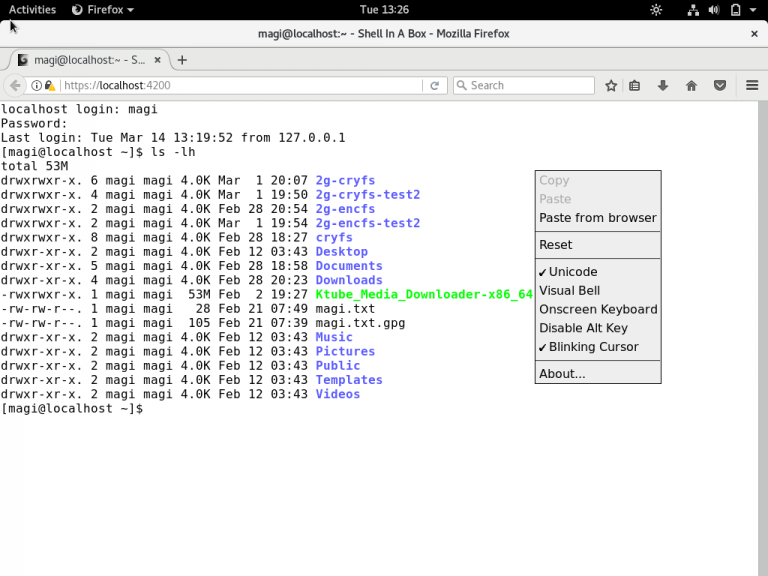The height and width of the screenshot is (576, 768).
Task: Click the Pocket icon in toolbar
Action: 719,86
